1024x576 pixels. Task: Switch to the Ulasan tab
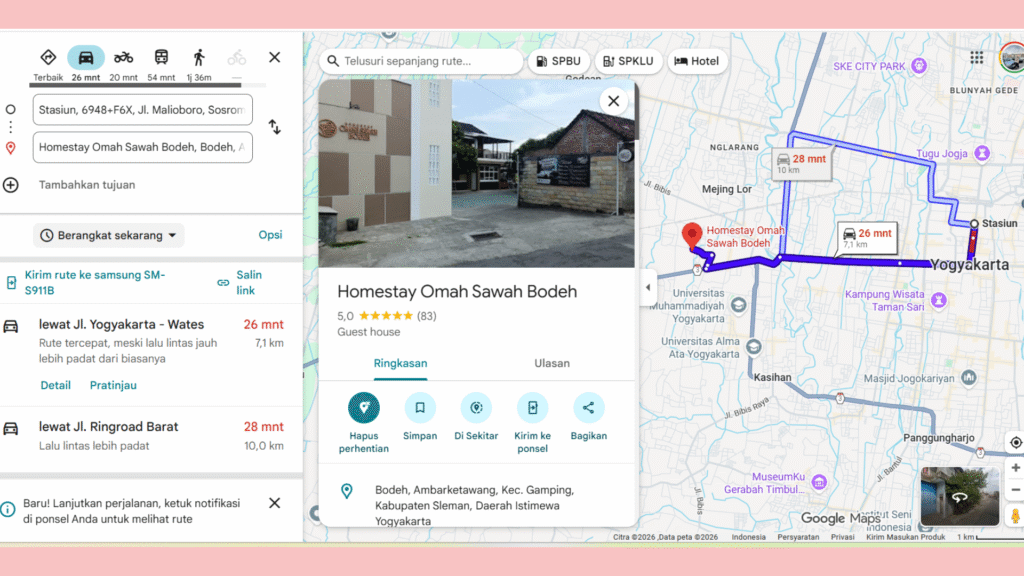click(552, 363)
